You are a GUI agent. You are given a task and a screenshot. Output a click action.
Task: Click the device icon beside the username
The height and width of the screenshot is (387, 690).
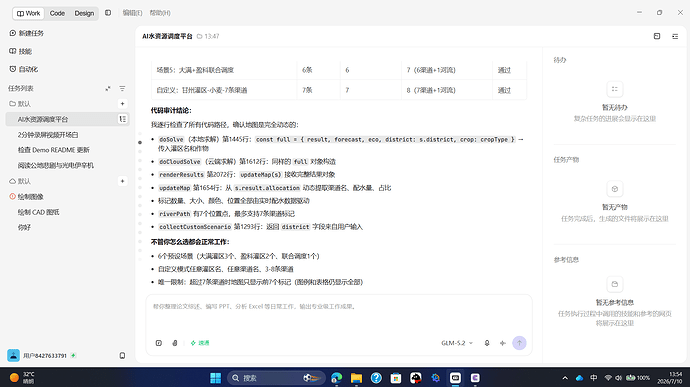[122, 356]
